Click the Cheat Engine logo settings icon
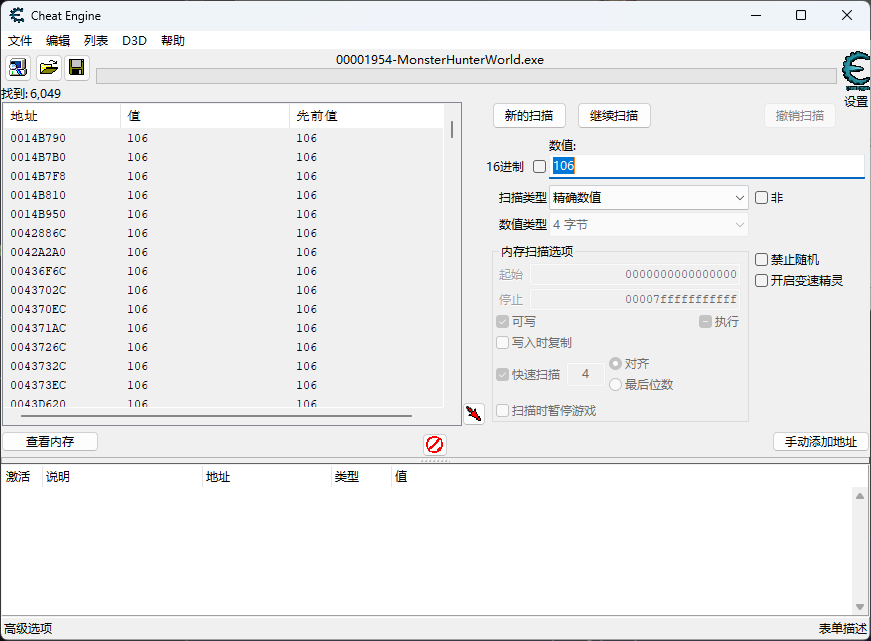The width and height of the screenshot is (871, 641). point(855,72)
